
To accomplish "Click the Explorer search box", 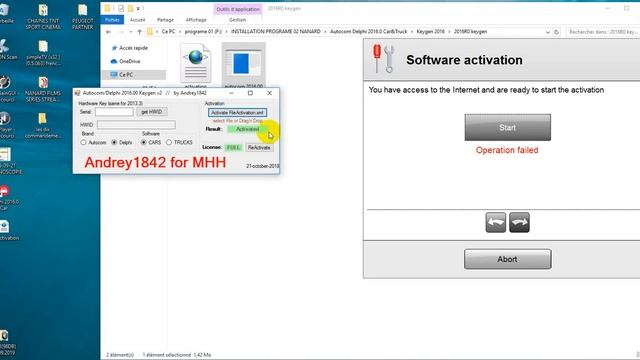I will coord(602,32).
